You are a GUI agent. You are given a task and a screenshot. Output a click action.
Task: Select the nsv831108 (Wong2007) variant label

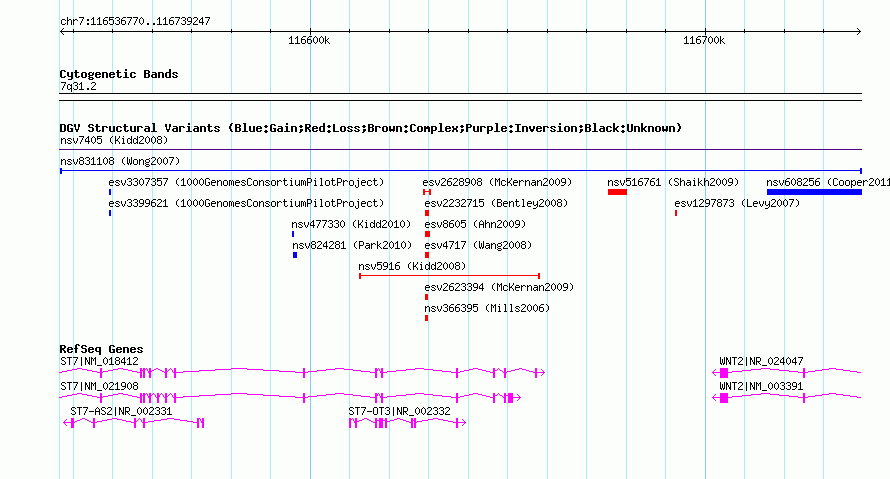[x=120, y=161]
